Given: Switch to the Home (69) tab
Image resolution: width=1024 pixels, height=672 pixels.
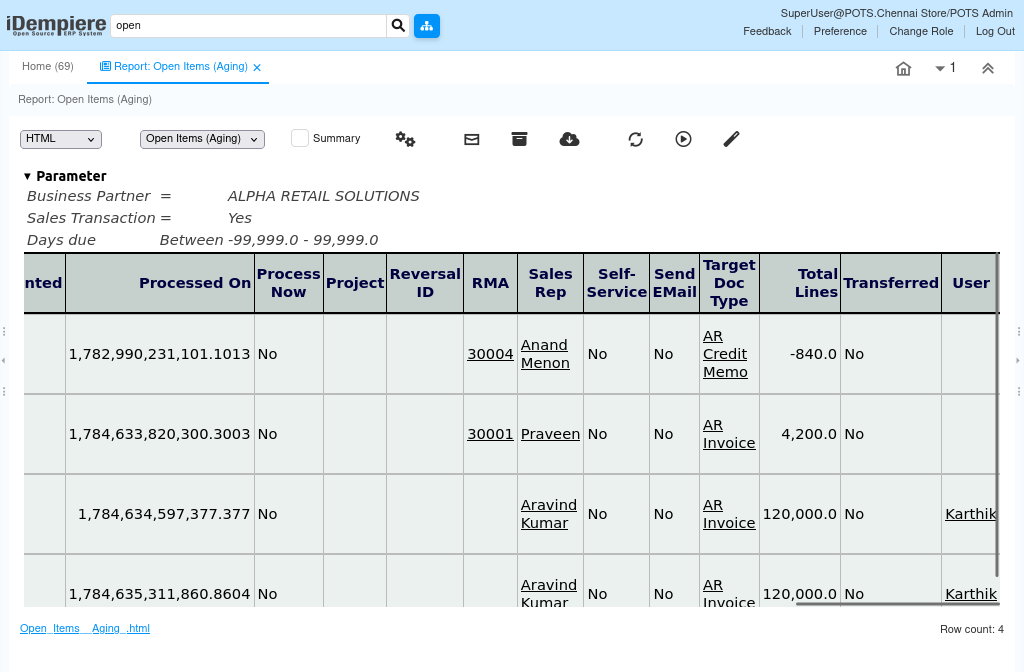Looking at the screenshot, I should coord(48,67).
